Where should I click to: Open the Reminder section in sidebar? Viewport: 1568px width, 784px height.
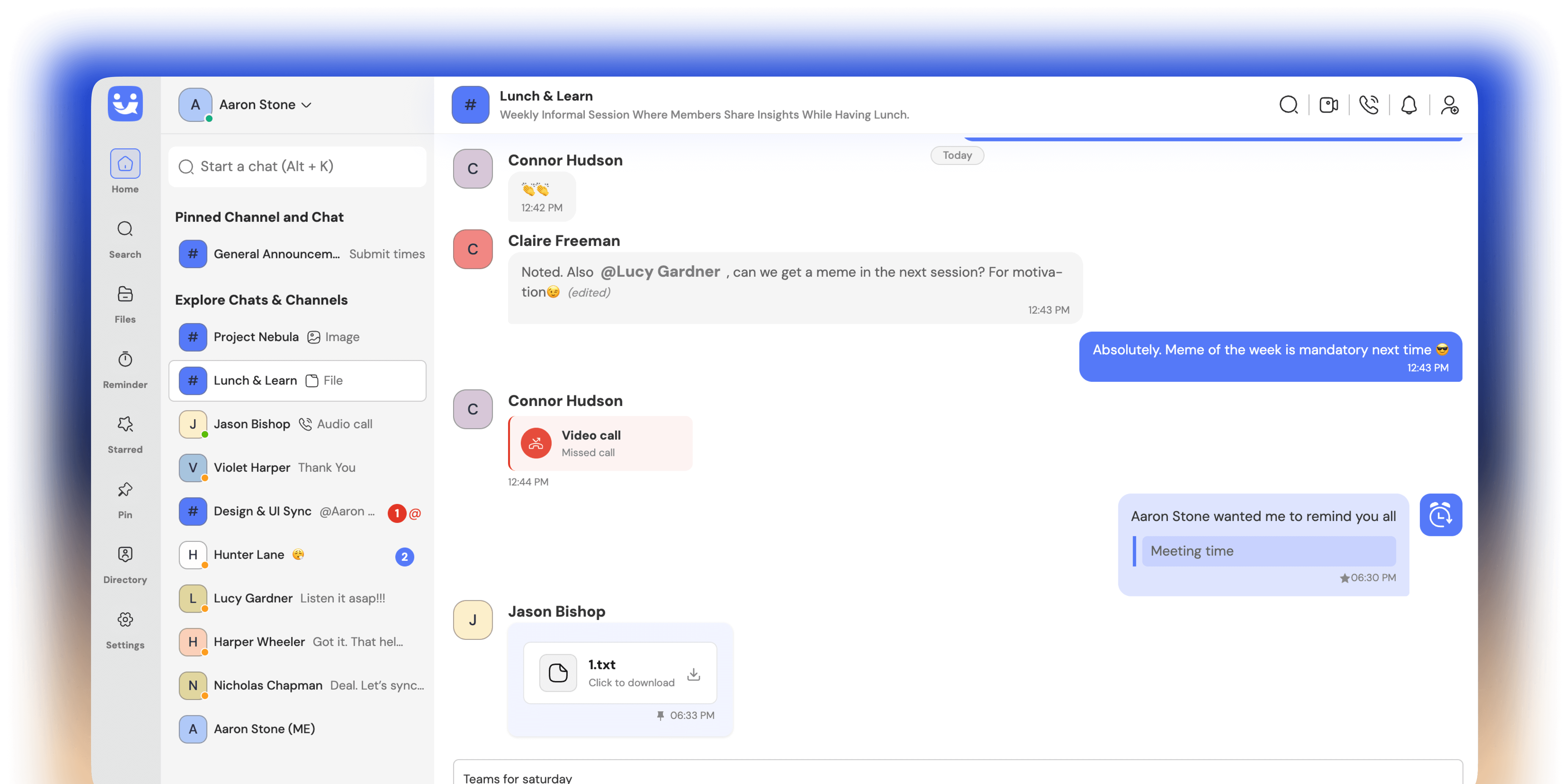125,369
